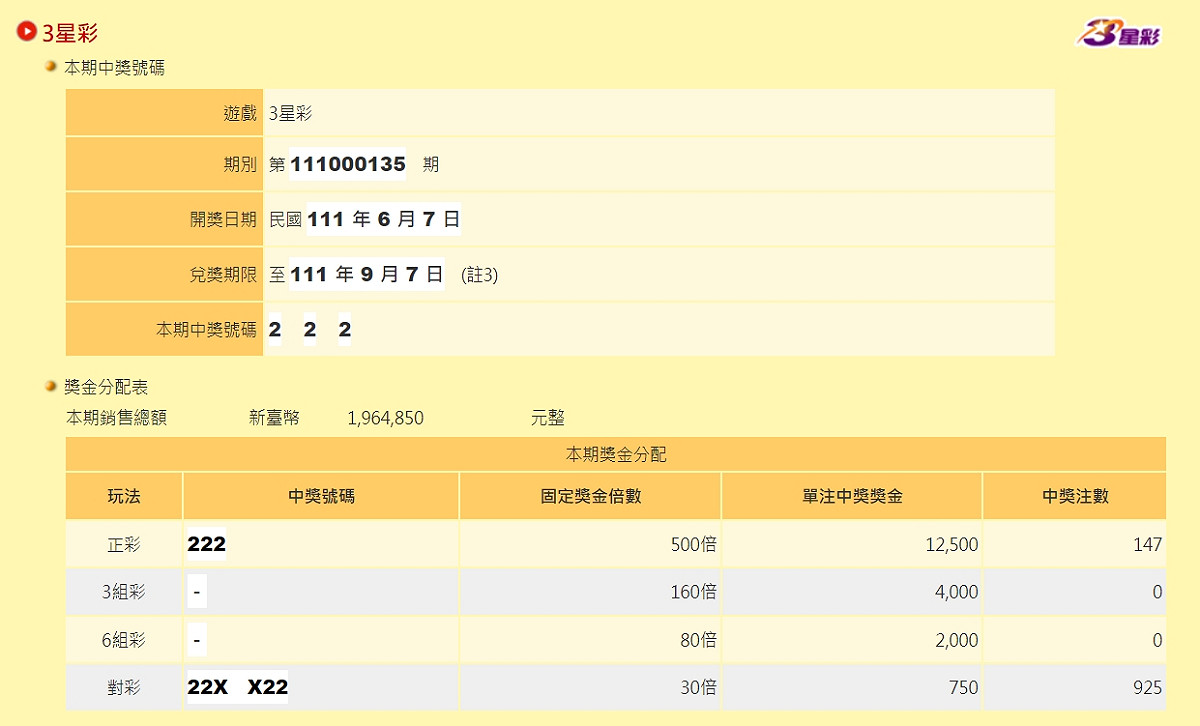Click the 750 prize amount
Viewport: 1200px width, 726px height.
[x=964, y=688]
